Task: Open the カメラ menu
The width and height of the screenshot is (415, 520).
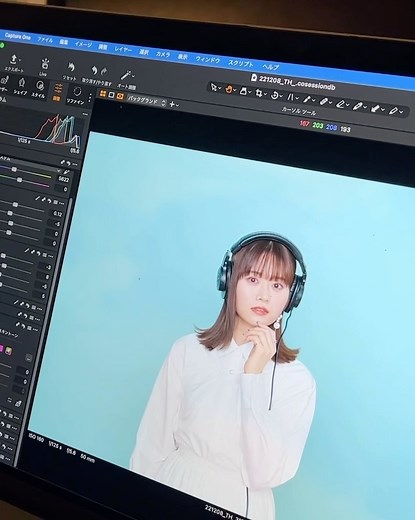Action: pos(163,54)
